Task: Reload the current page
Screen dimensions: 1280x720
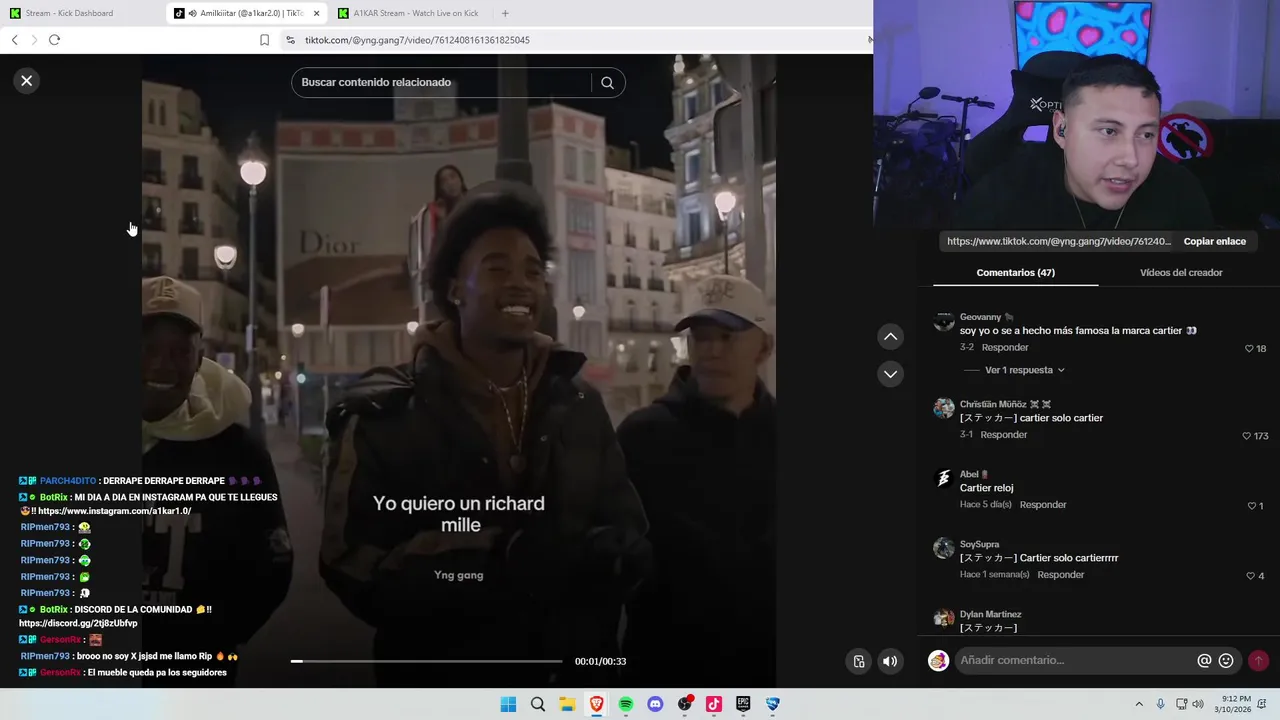Action: [54, 40]
